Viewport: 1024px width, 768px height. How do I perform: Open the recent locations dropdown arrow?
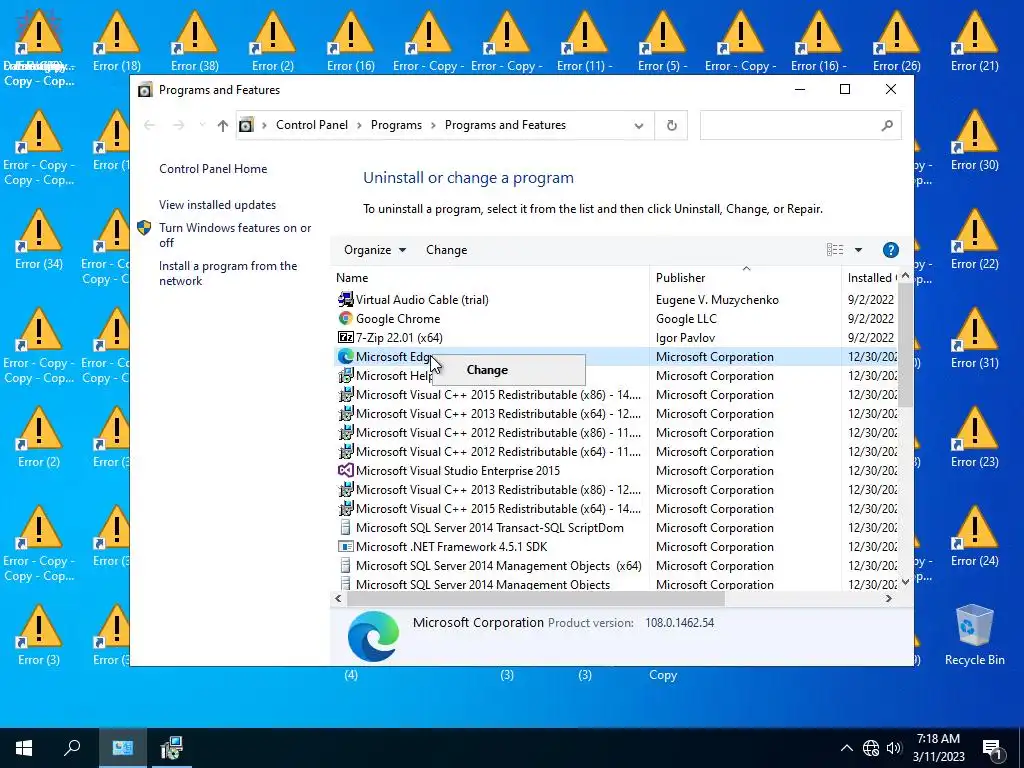pyautogui.click(x=202, y=125)
